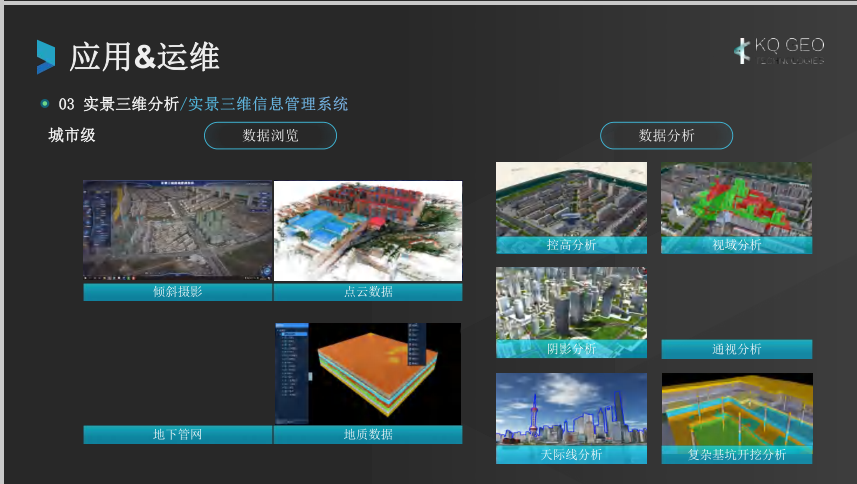This screenshot has width=857, height=484.
Task: Open the 复杂基坑开挖分析 thumbnail
Action: [x=736, y=410]
